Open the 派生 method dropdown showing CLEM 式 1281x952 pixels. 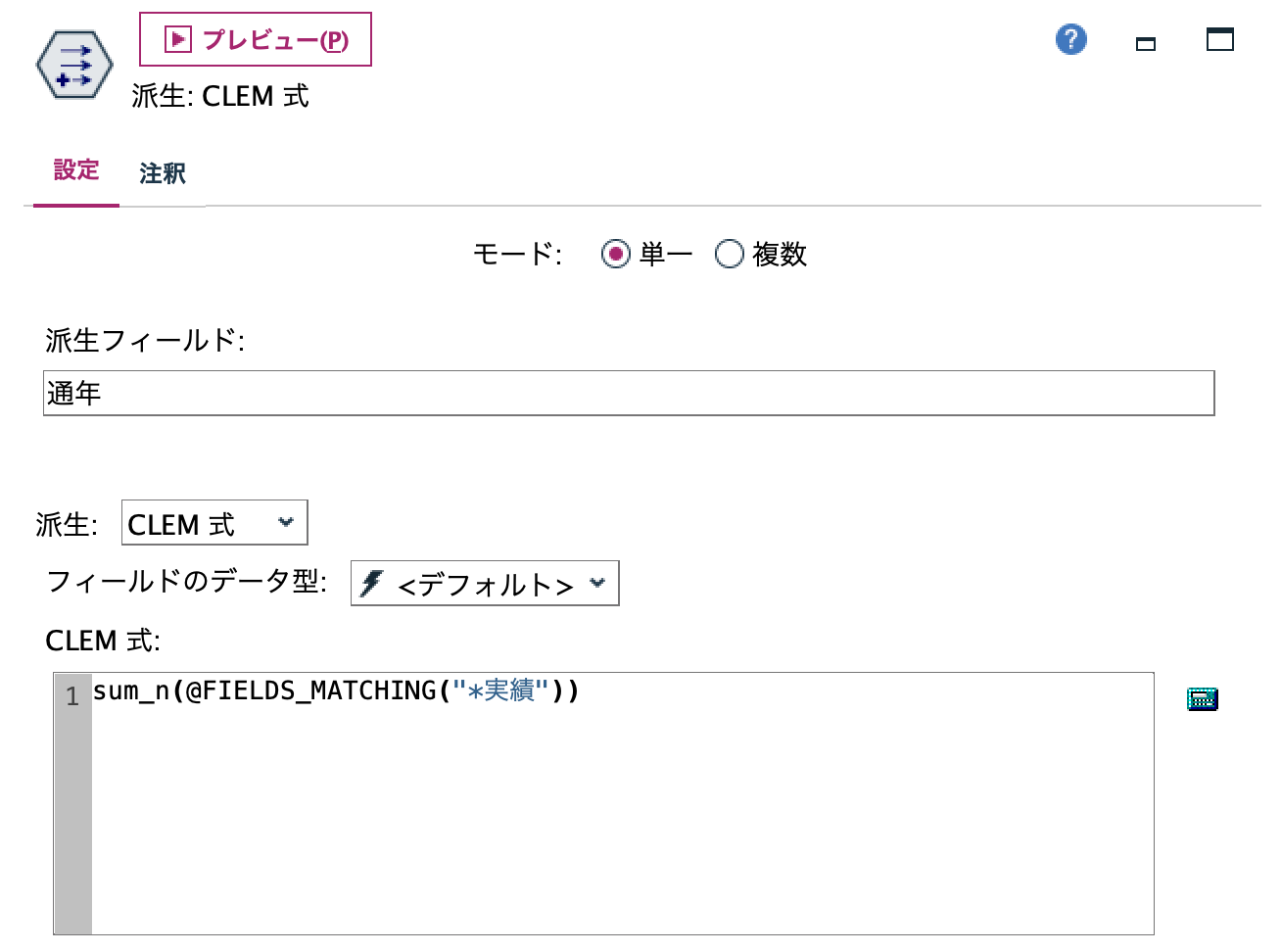click(x=213, y=522)
